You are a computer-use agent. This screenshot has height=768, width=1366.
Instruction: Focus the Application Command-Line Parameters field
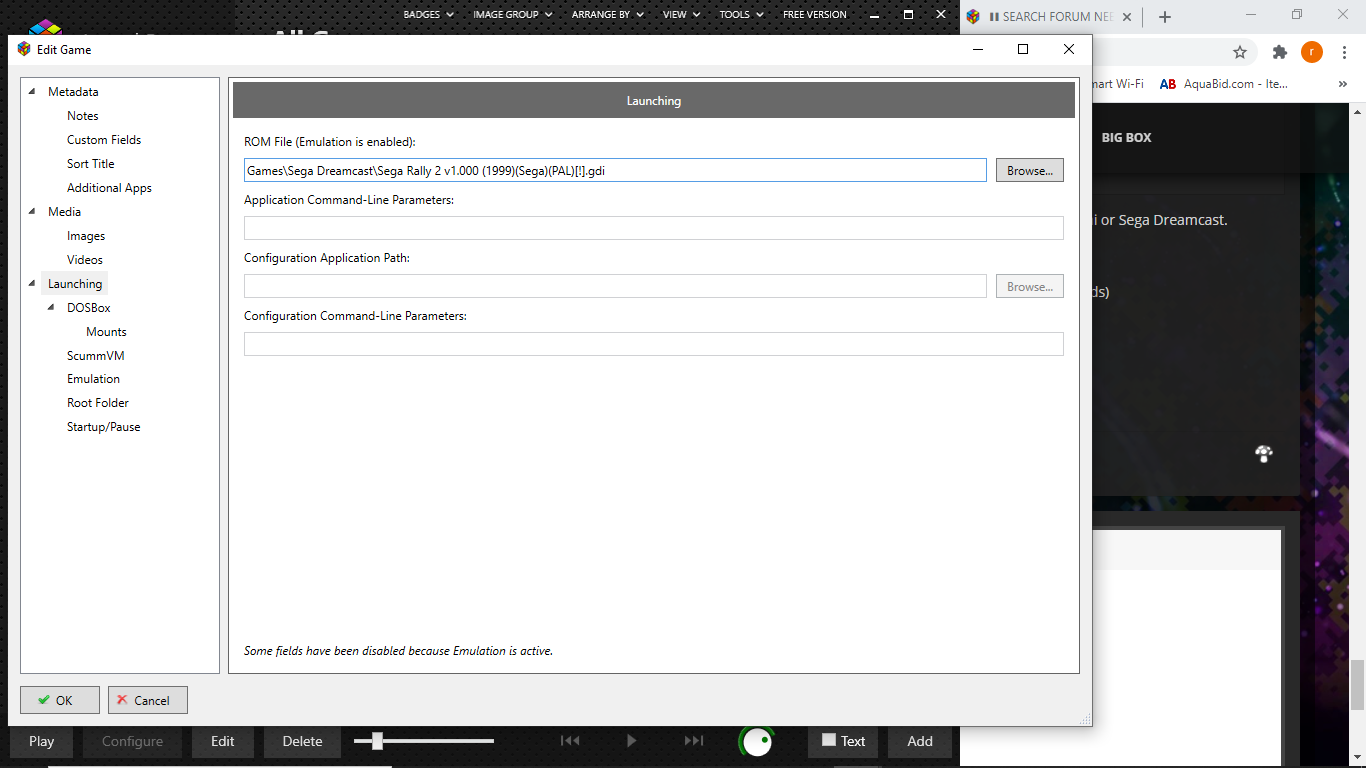point(654,228)
